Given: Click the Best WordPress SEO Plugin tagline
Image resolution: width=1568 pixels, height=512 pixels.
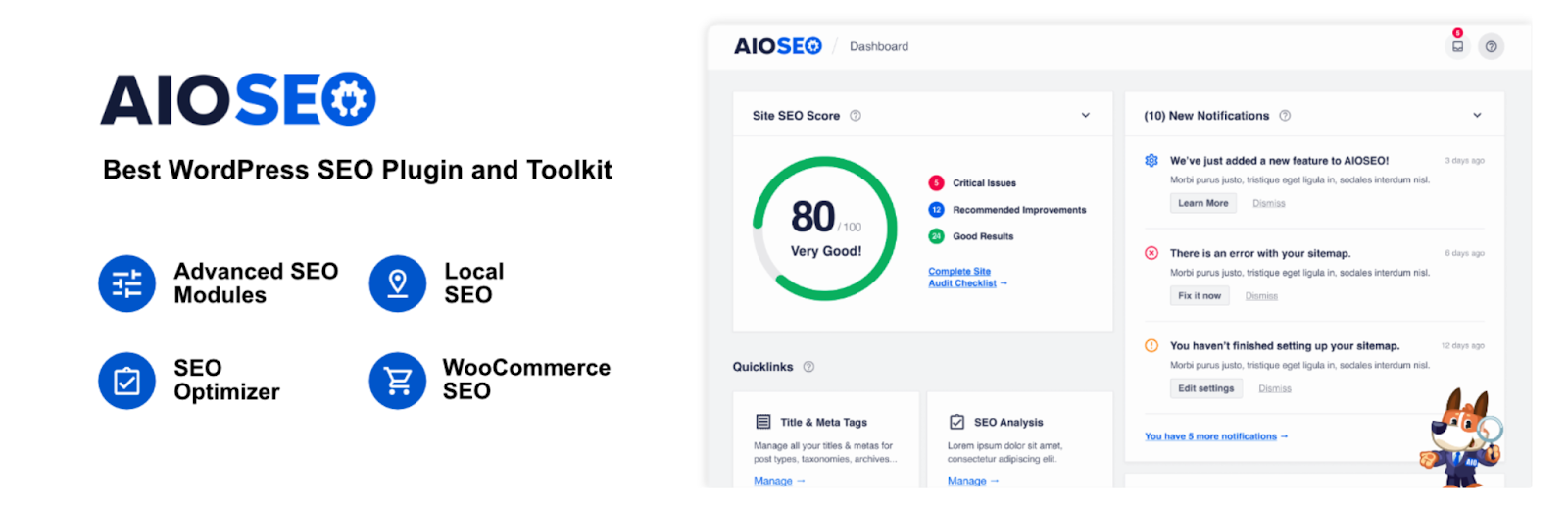Looking at the screenshot, I should (x=358, y=170).
